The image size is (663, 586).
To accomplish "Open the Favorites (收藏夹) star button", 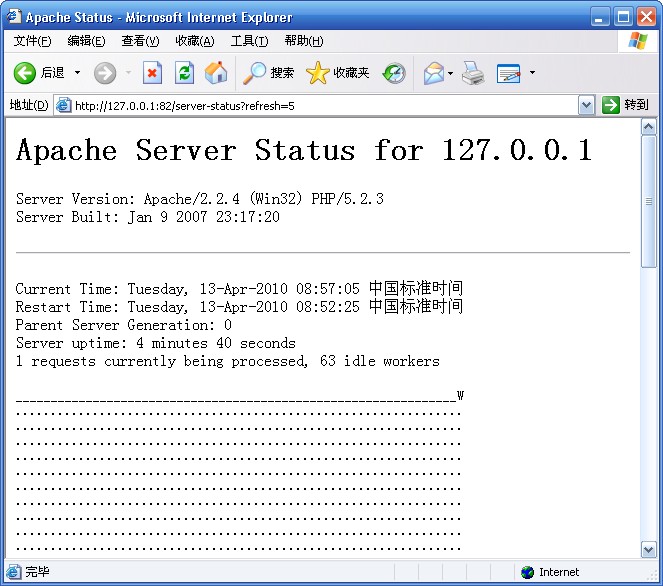I will click(337, 73).
